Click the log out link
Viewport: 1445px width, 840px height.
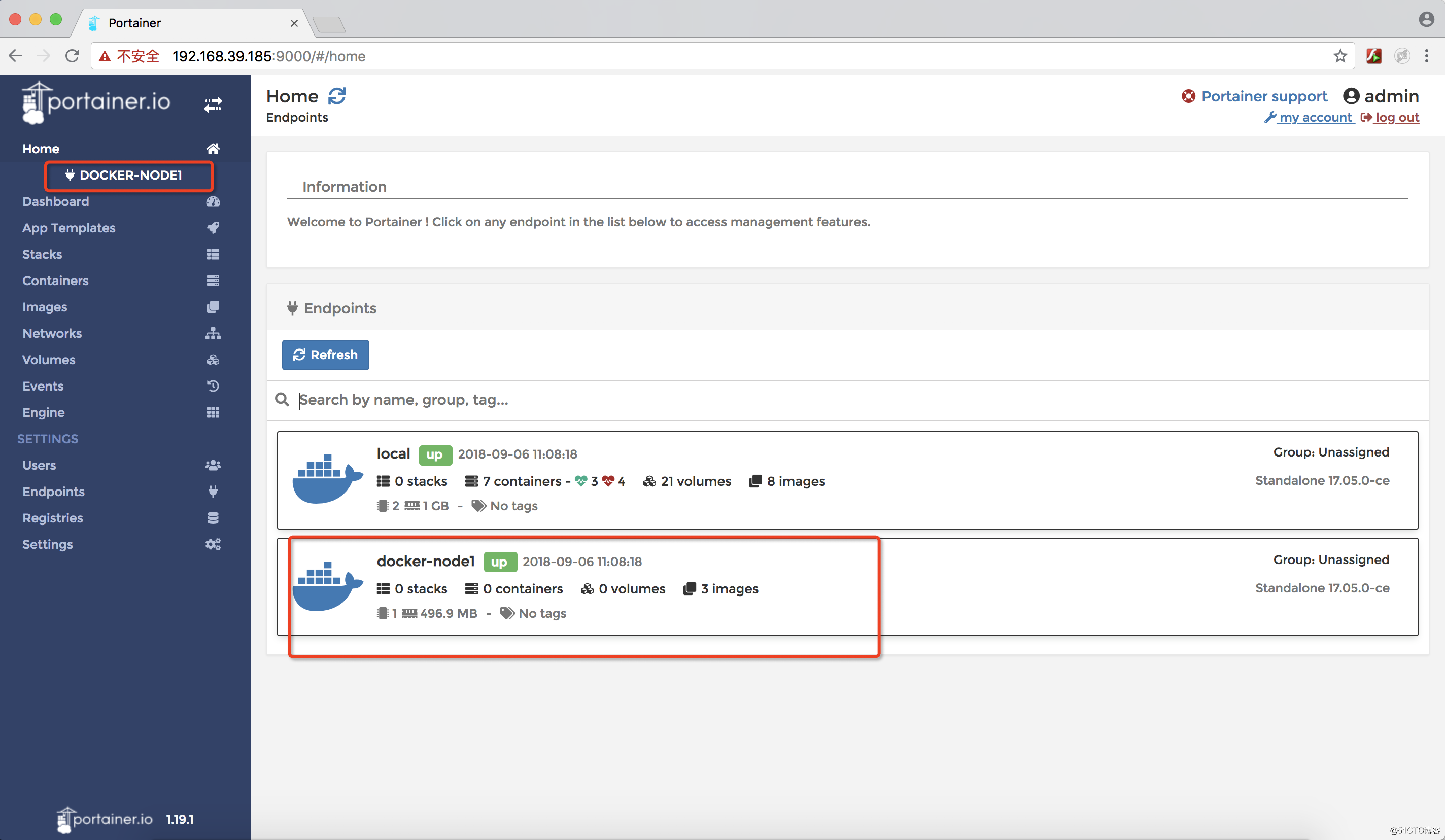click(x=1391, y=117)
